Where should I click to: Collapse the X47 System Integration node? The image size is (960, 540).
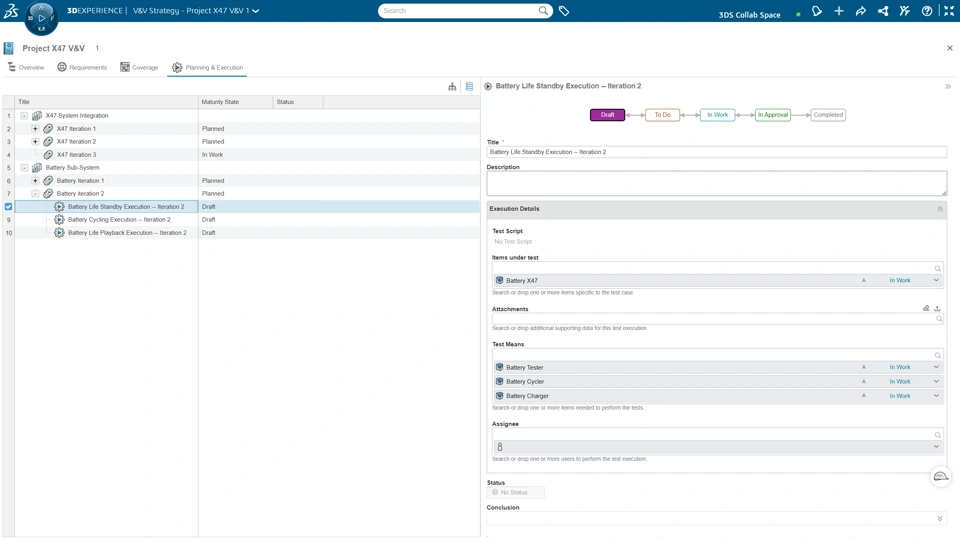24,116
